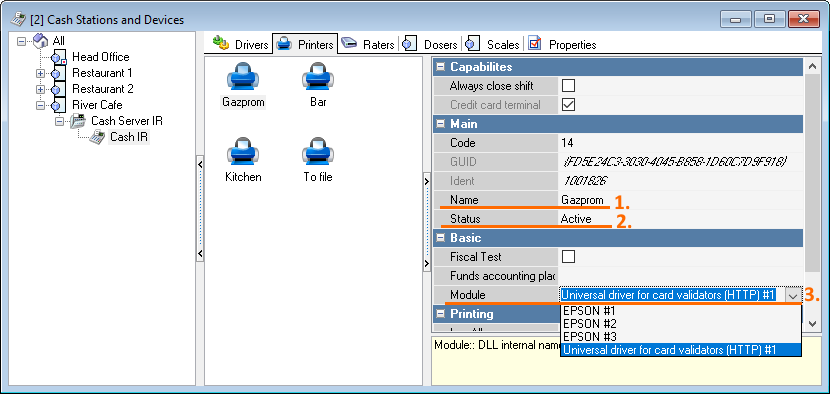
Task: Click the properties splitter lower arrow
Action: [427, 263]
